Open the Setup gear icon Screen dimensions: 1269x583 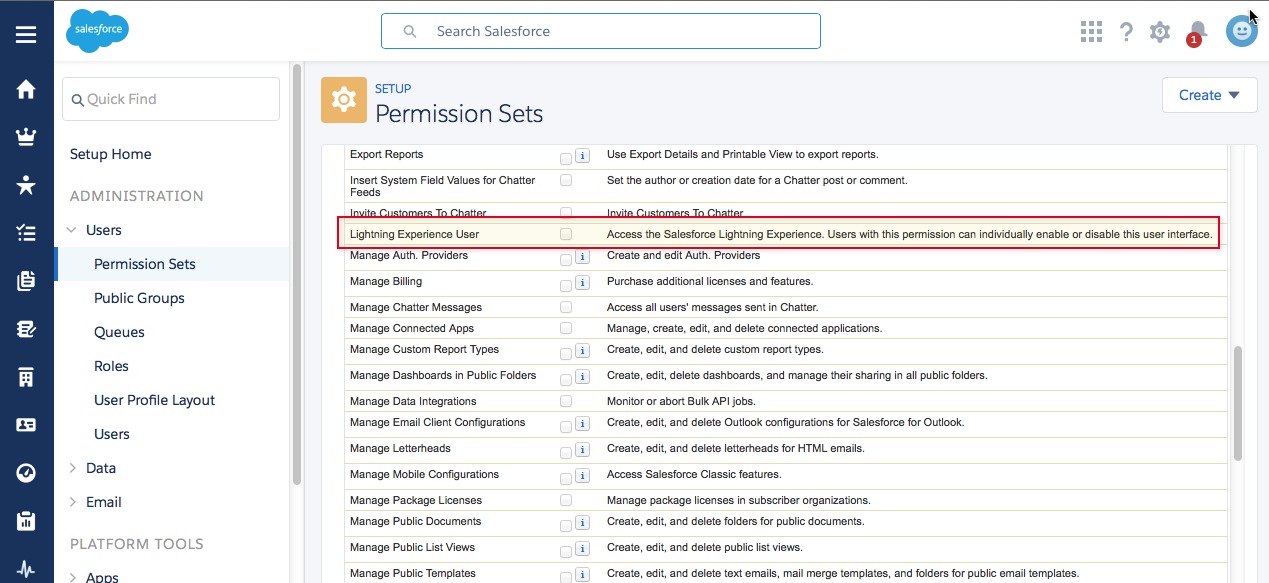pos(1160,32)
